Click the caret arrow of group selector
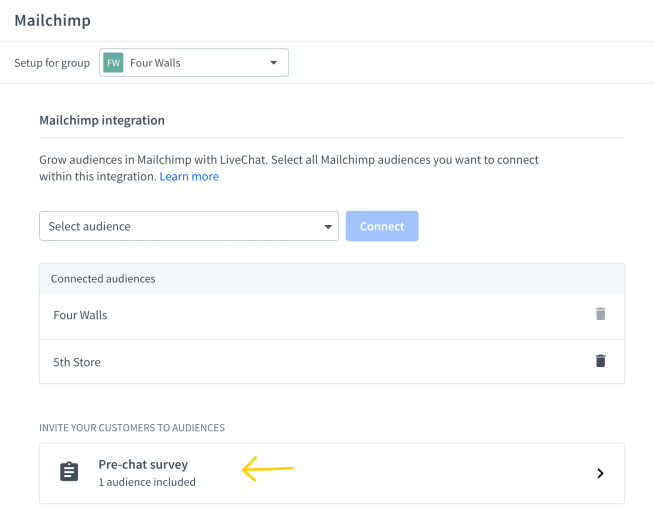 pyautogui.click(x=274, y=63)
